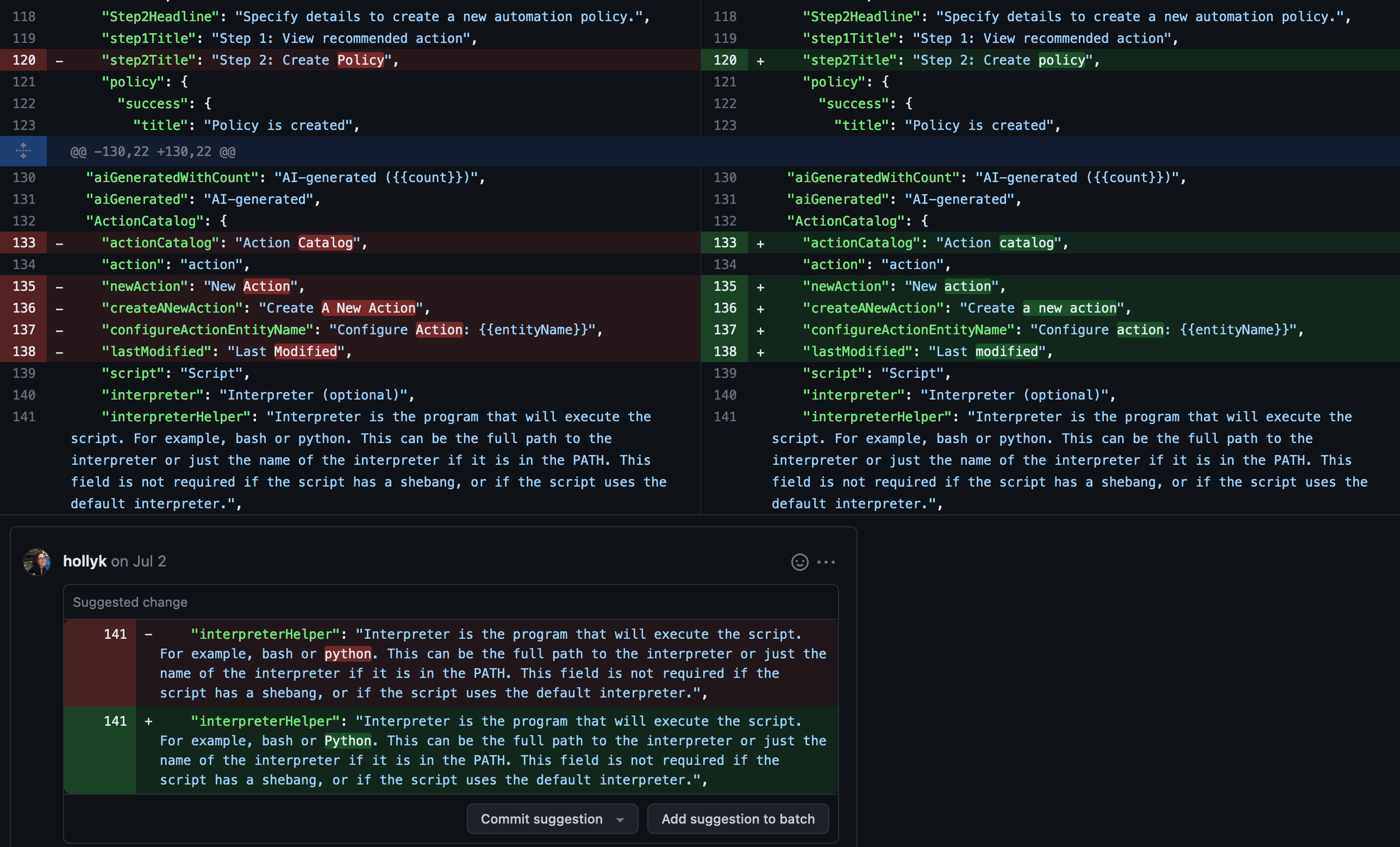
Task: Click the plus marker on added line 135
Action: tap(760, 287)
